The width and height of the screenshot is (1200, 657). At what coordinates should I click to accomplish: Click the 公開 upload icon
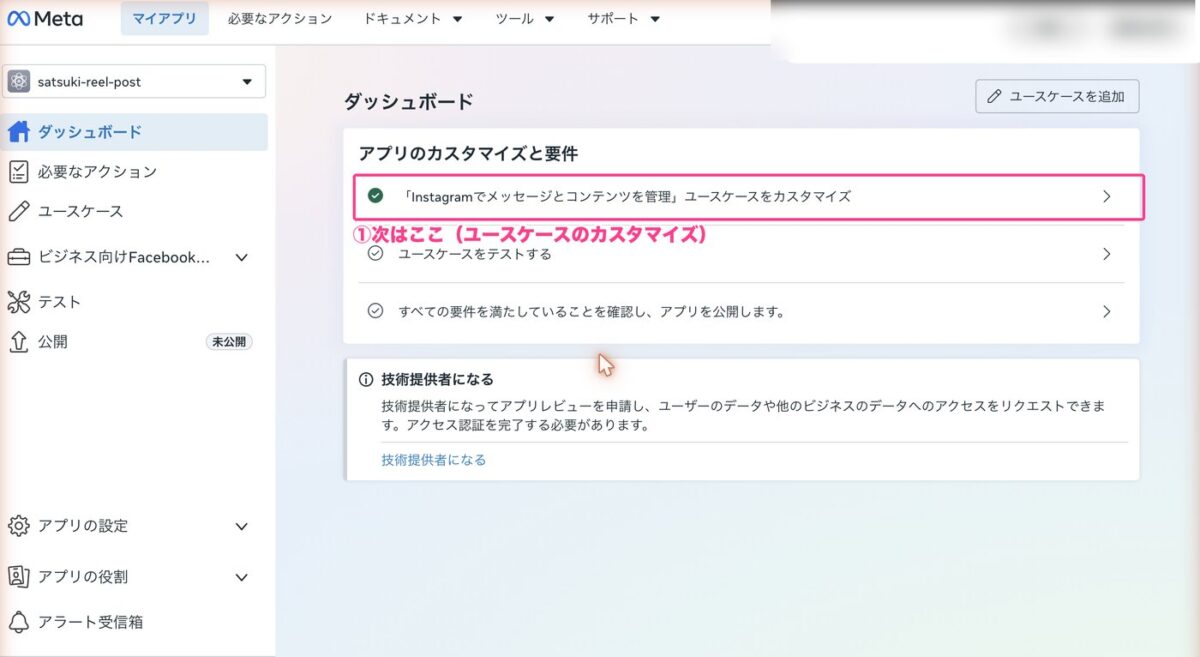coord(18,342)
